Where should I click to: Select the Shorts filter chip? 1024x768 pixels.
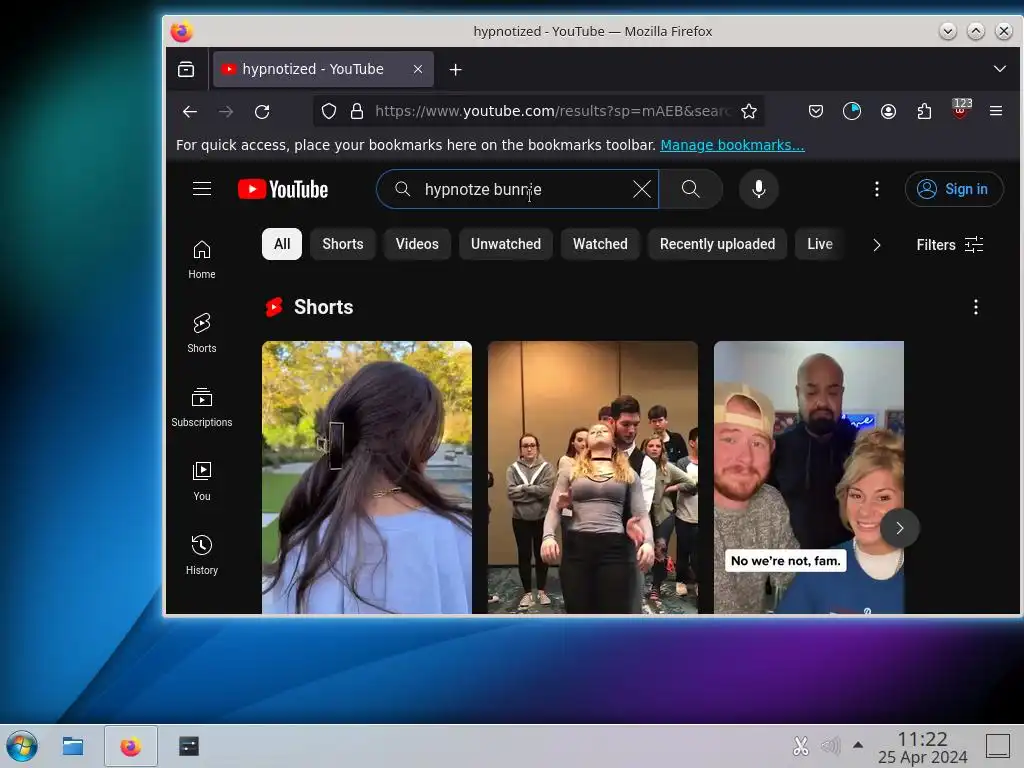[343, 244]
